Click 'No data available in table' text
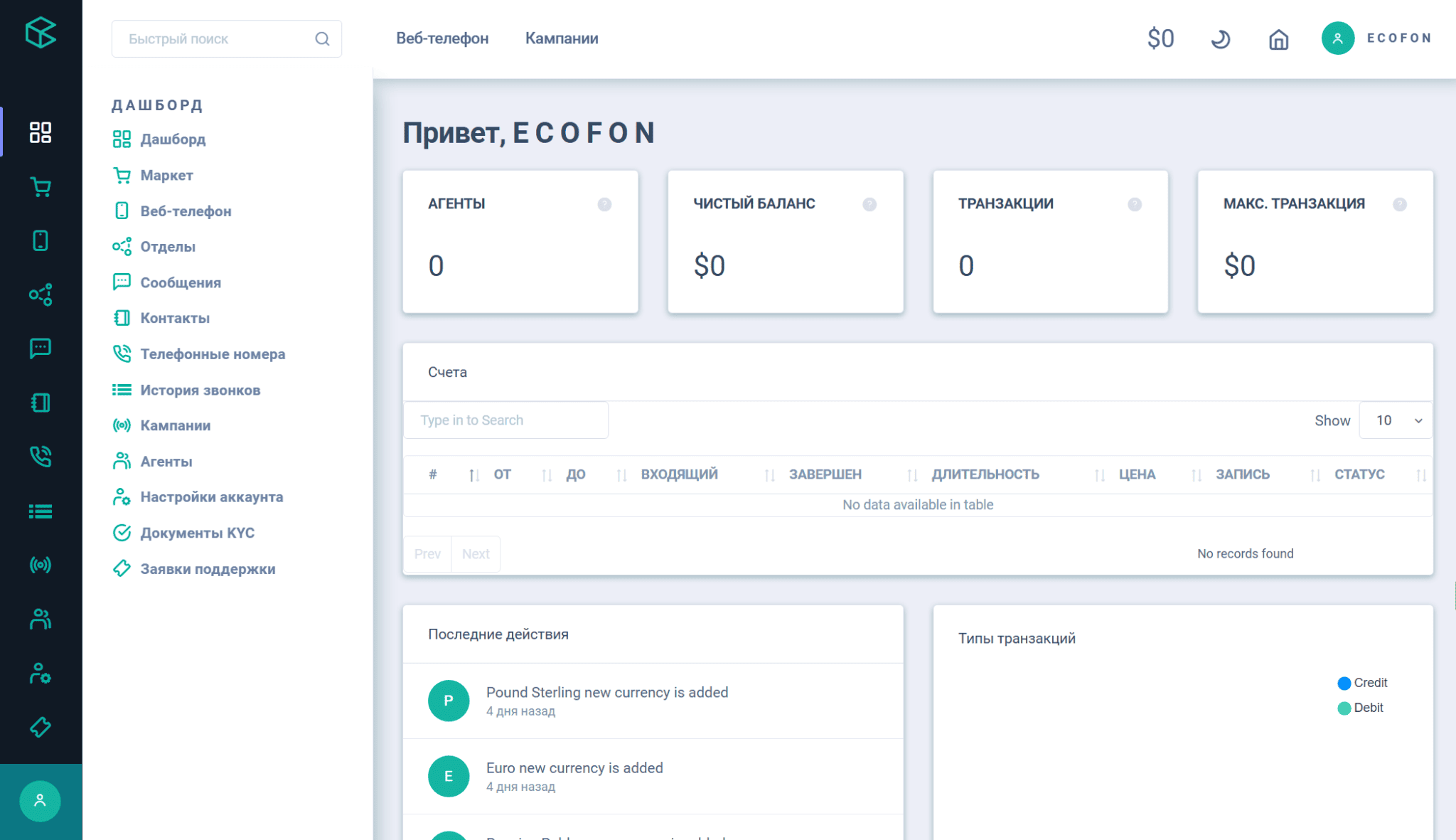Viewport: 1456px width, 840px height. (x=918, y=504)
